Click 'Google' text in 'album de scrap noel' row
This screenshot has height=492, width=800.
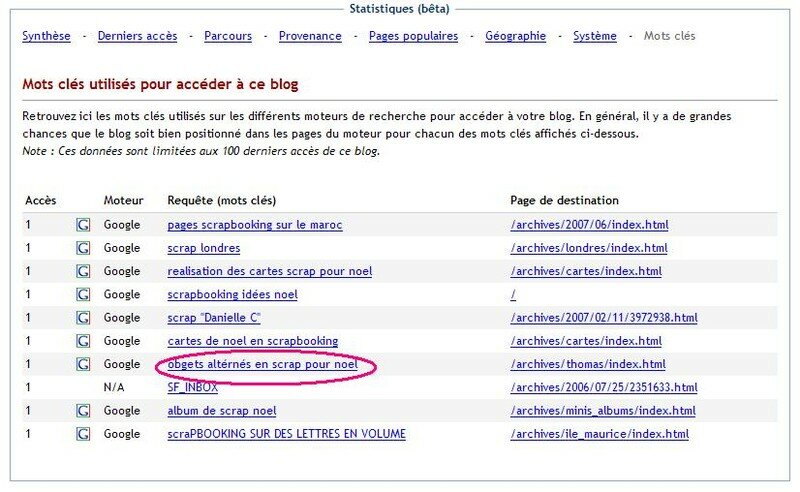tap(121, 411)
